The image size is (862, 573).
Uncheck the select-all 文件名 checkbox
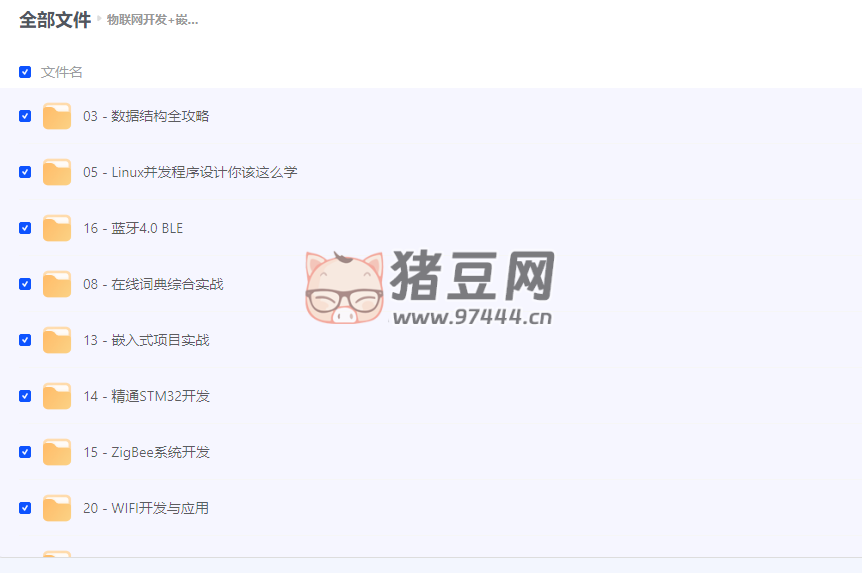click(25, 72)
